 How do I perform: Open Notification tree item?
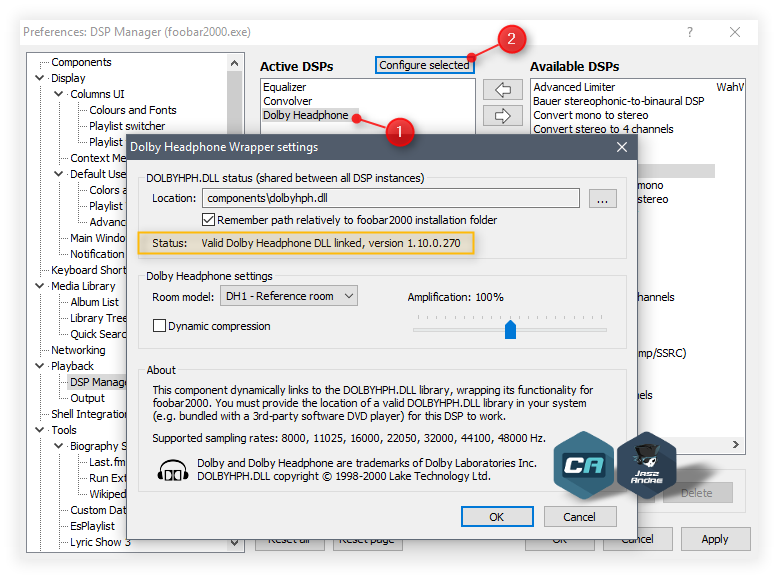pyautogui.click(x=97, y=254)
